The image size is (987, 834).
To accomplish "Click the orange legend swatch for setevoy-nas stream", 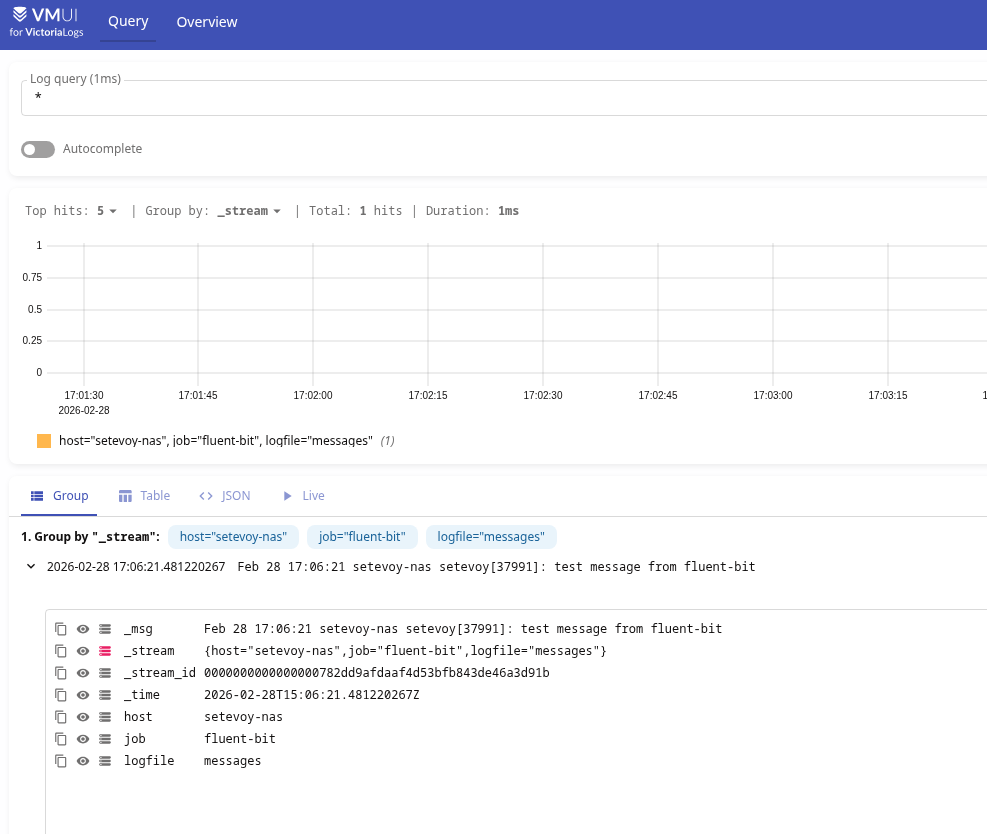I will click(x=44, y=441).
